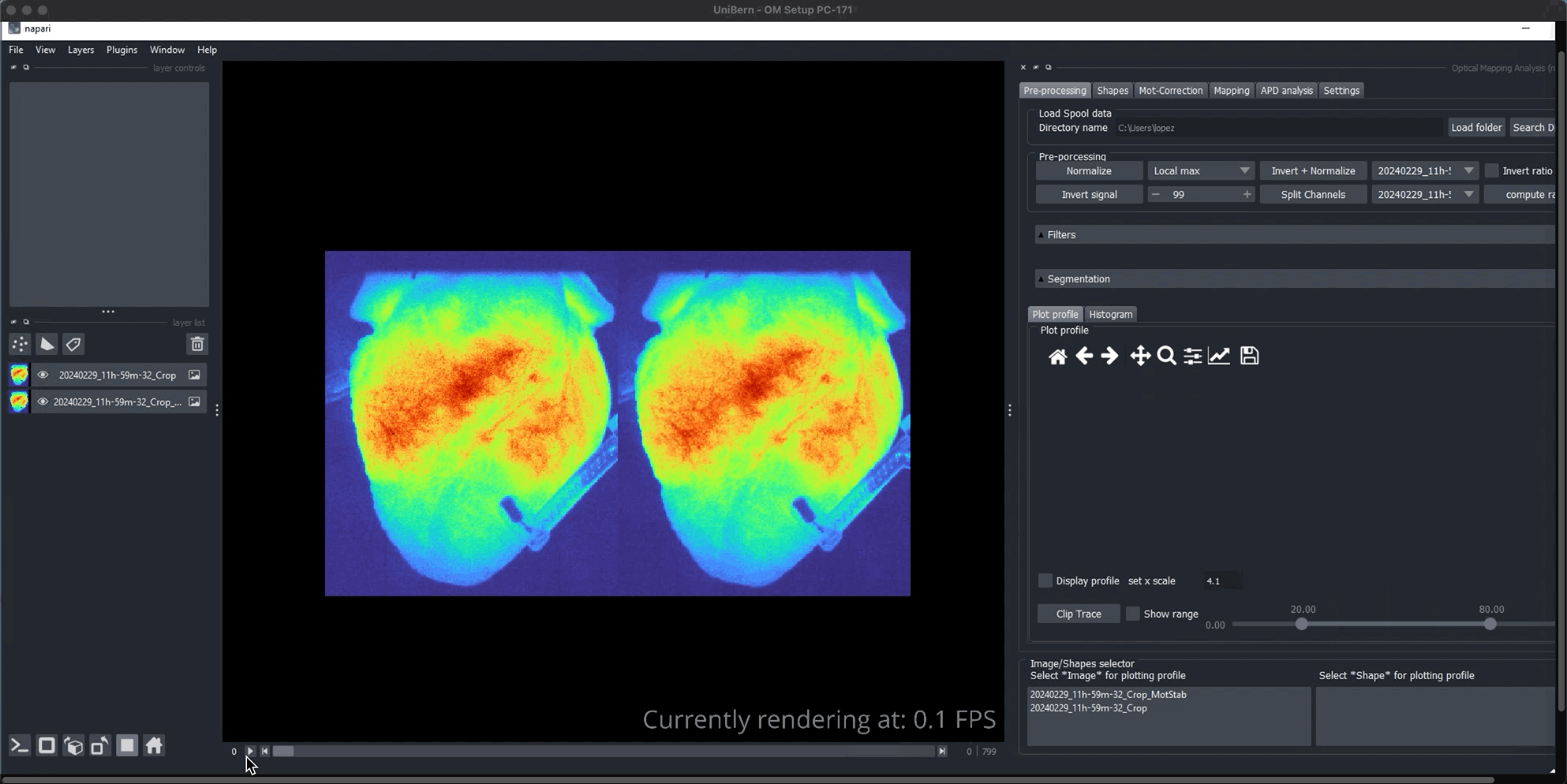Open the napari console
This screenshot has width=1567, height=784.
tap(20, 745)
